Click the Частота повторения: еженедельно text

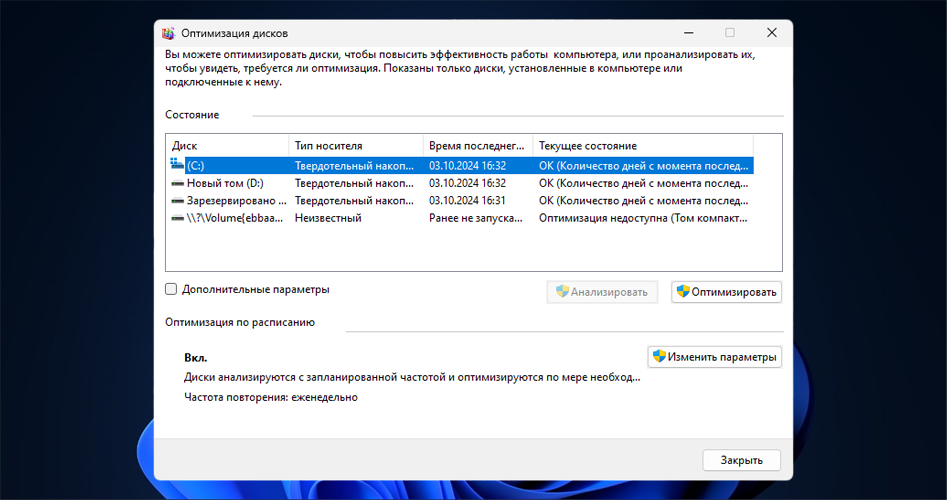coord(271,397)
